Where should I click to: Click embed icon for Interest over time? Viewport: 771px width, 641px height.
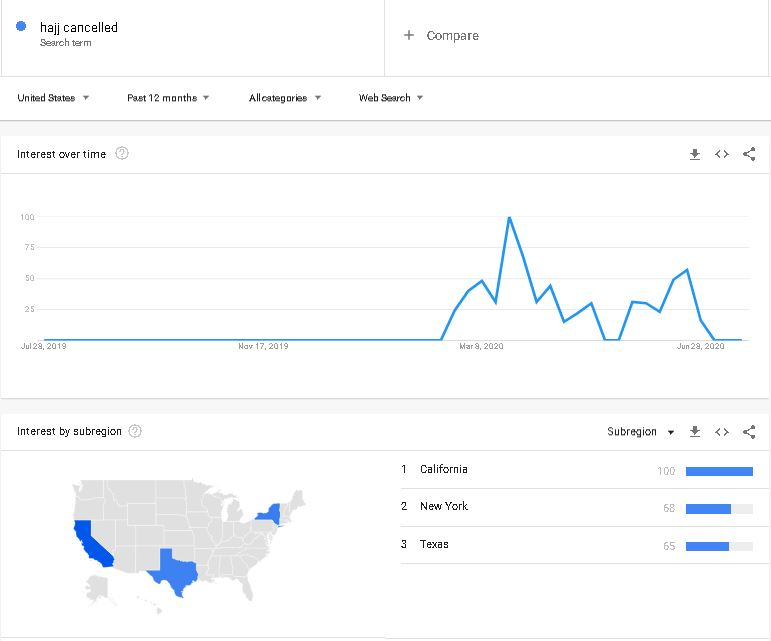[x=722, y=154]
